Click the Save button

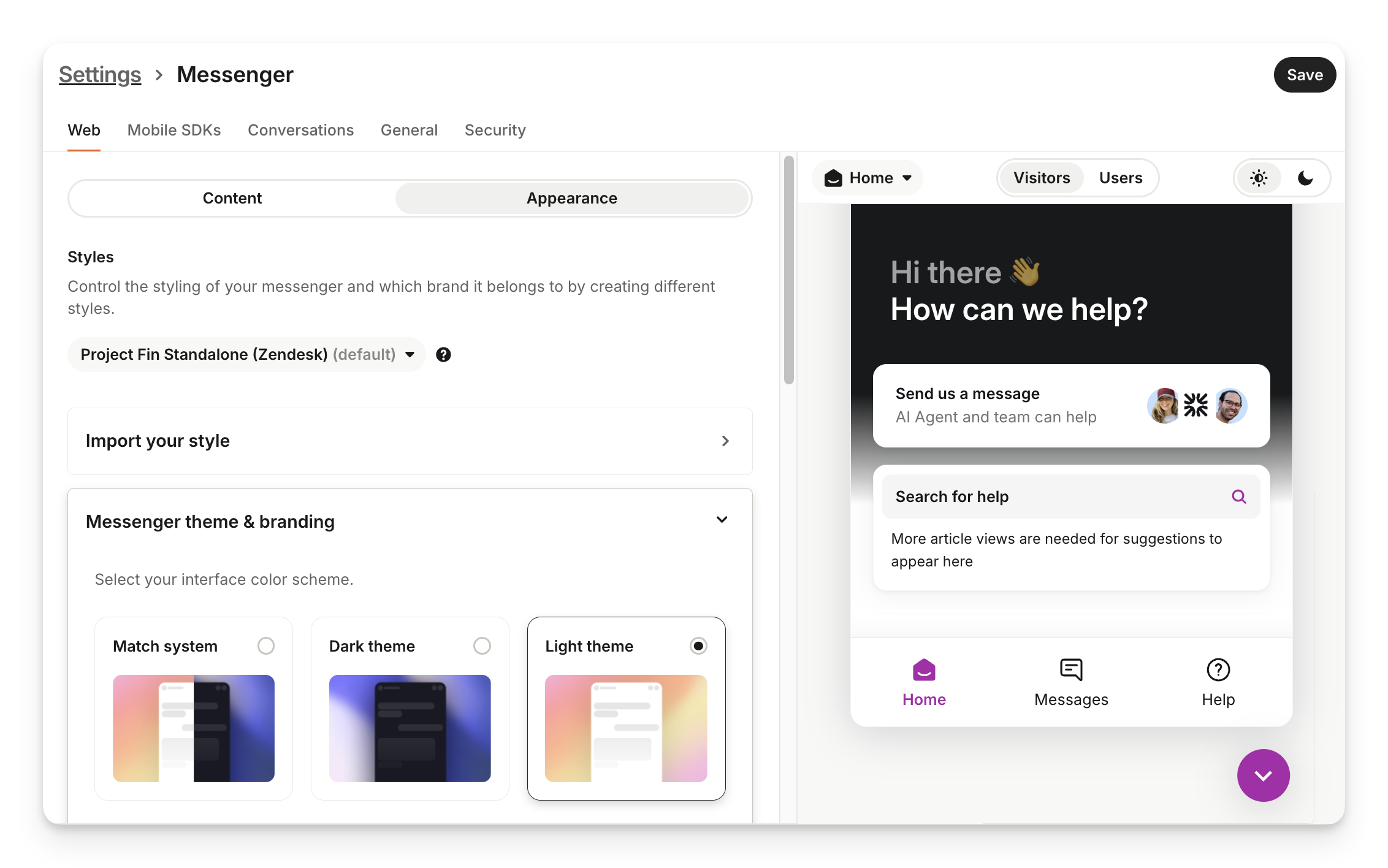(1304, 75)
